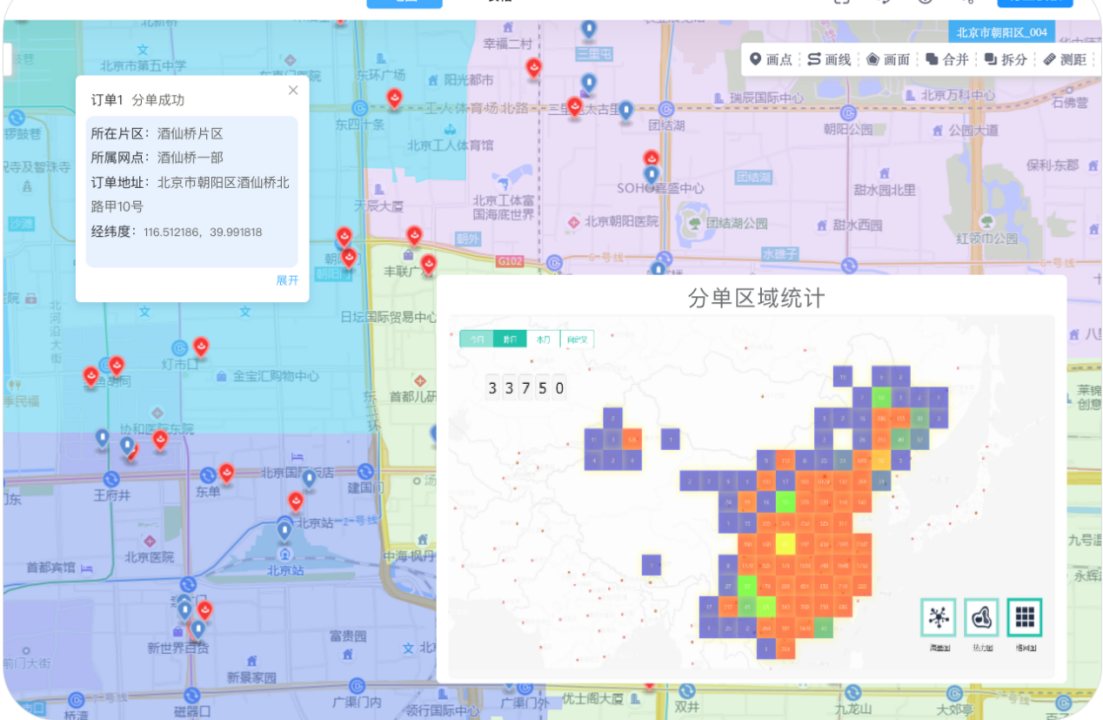Click the 金宝汇购物中心 map label
This screenshot has height=720, width=1103.
pyautogui.click(x=276, y=377)
